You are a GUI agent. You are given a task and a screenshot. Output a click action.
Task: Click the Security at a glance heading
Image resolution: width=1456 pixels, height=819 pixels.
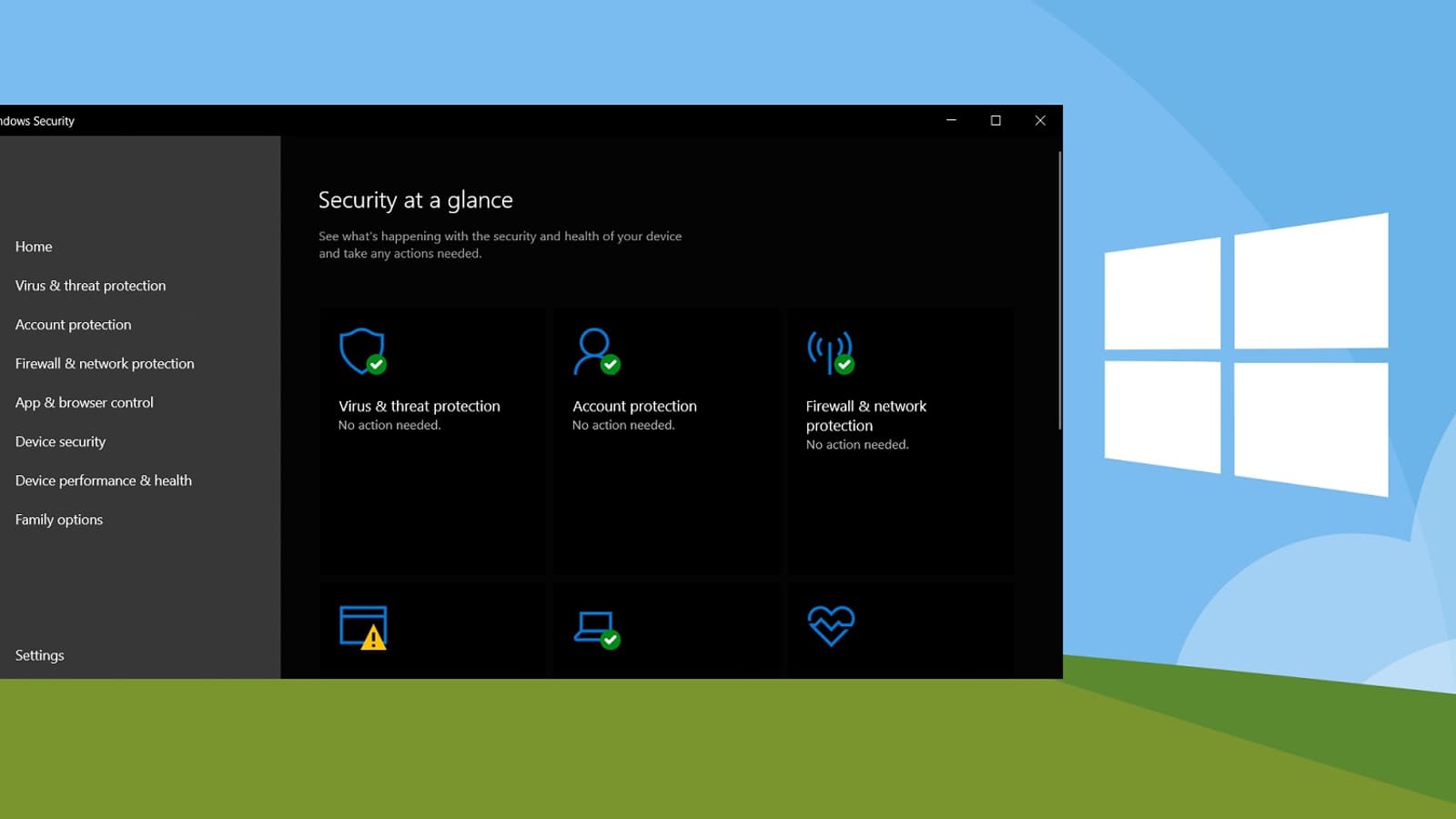[x=416, y=200]
